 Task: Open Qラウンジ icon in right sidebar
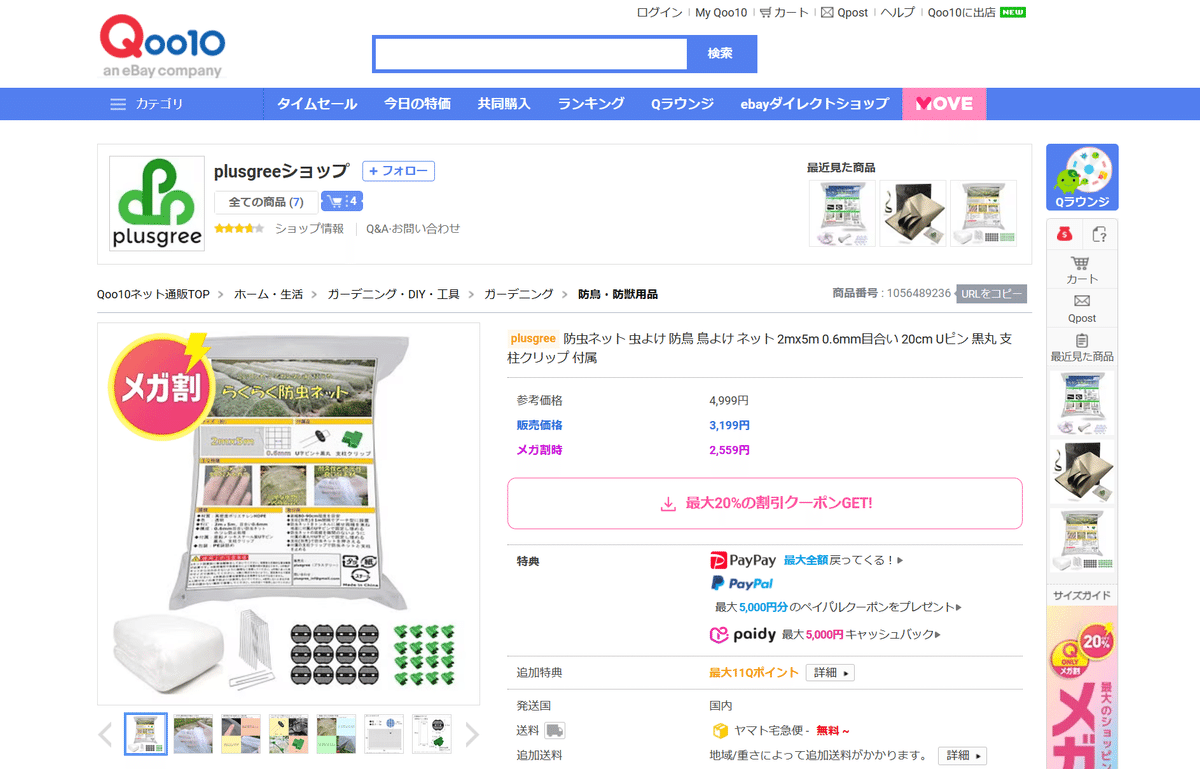pos(1082,177)
